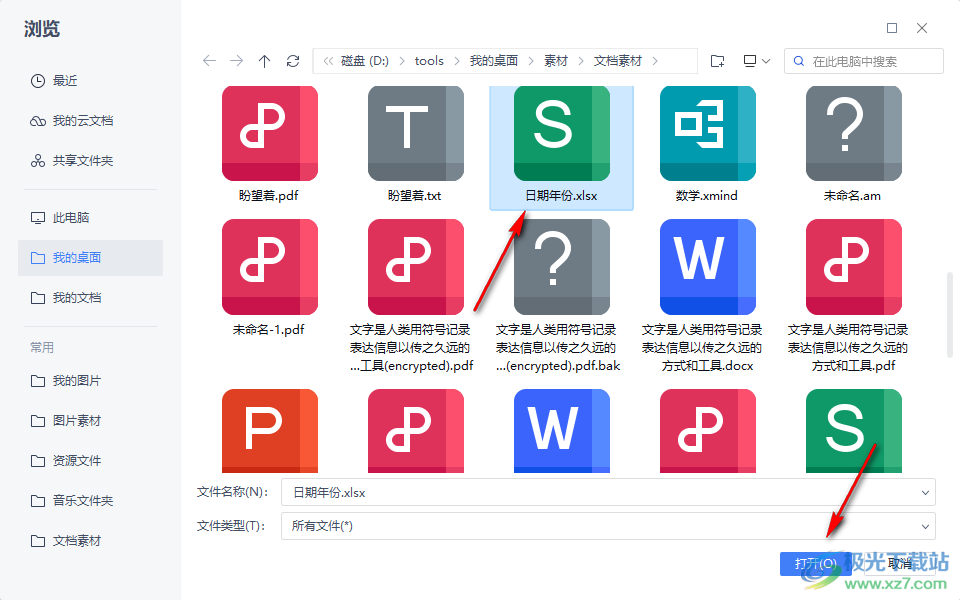The height and width of the screenshot is (600, 960).
Task: Open 最近 recent files in the sidebar
Action: point(91,81)
